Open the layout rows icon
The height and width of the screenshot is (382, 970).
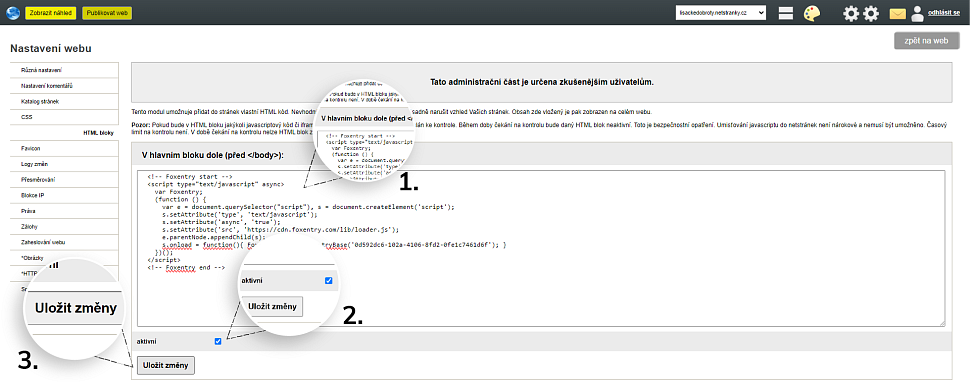(x=786, y=13)
